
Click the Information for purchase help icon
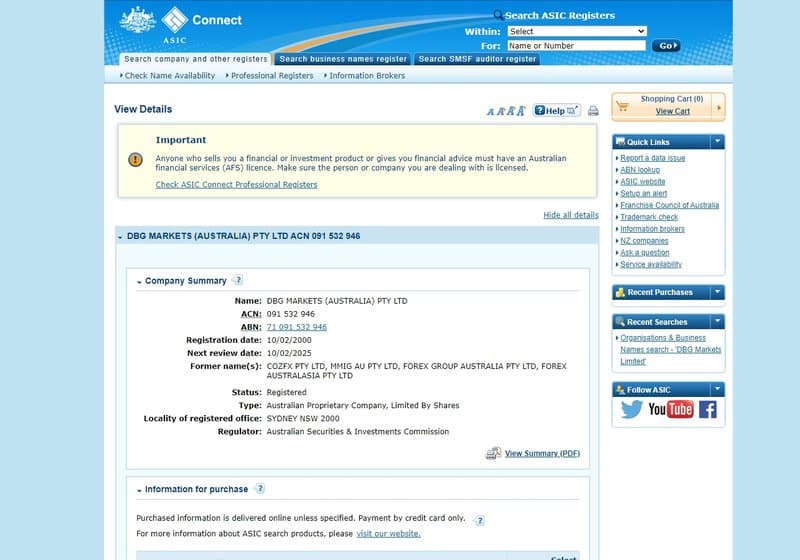(260, 489)
